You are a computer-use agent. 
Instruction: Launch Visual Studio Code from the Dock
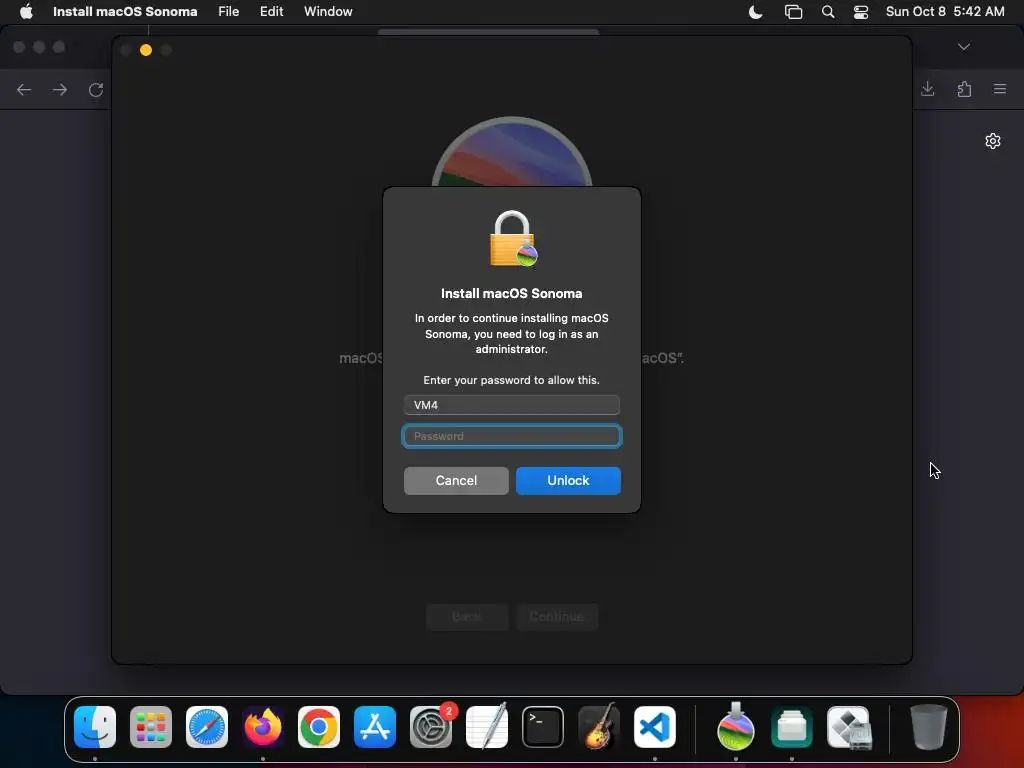tap(655, 727)
